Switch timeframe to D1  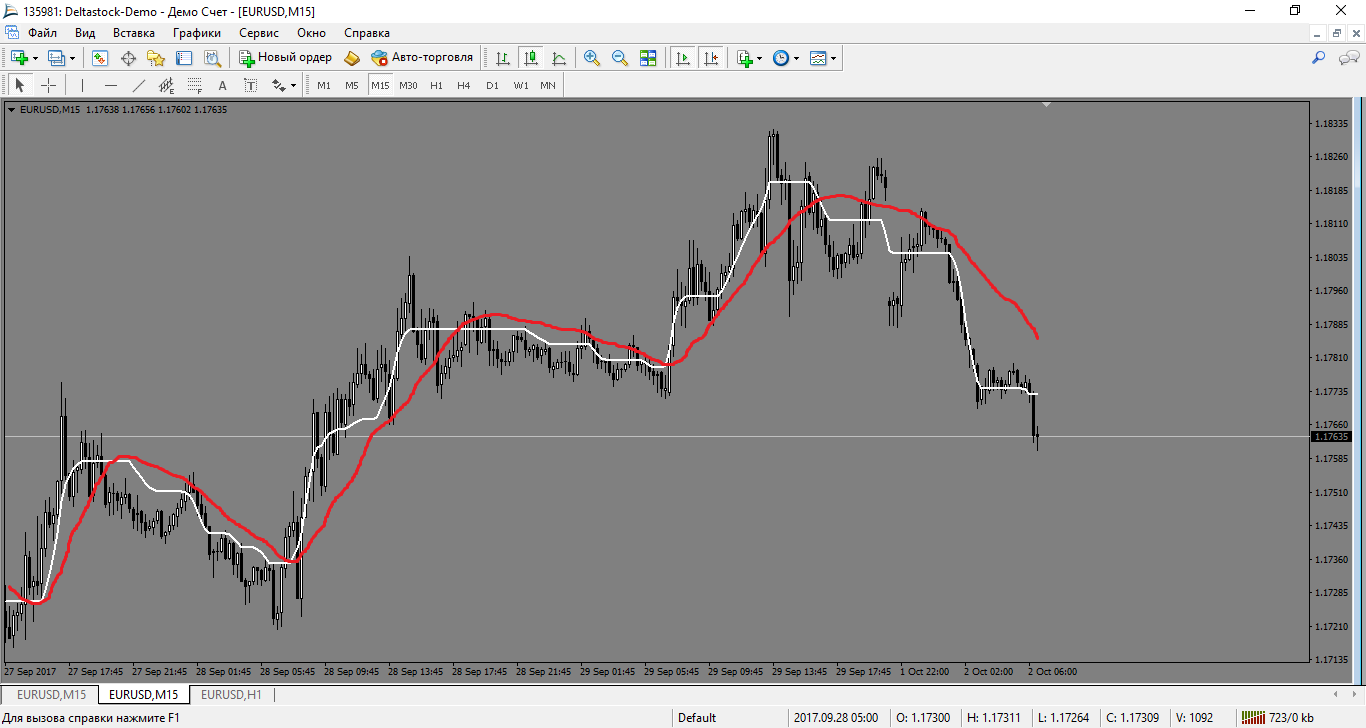[x=492, y=85]
